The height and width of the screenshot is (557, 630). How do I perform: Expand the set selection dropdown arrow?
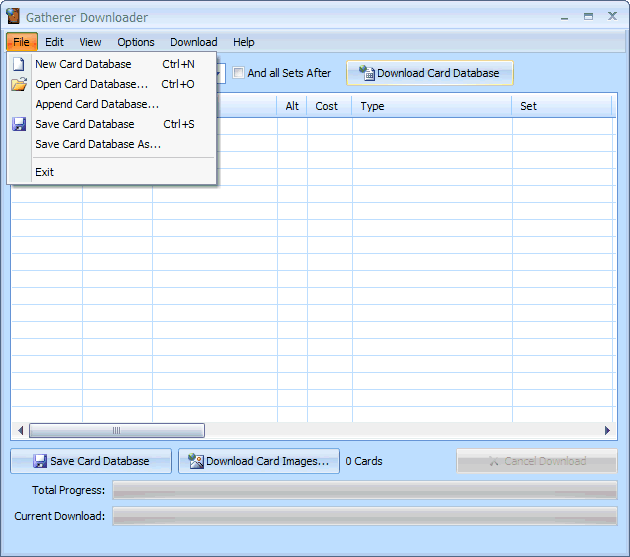219,73
